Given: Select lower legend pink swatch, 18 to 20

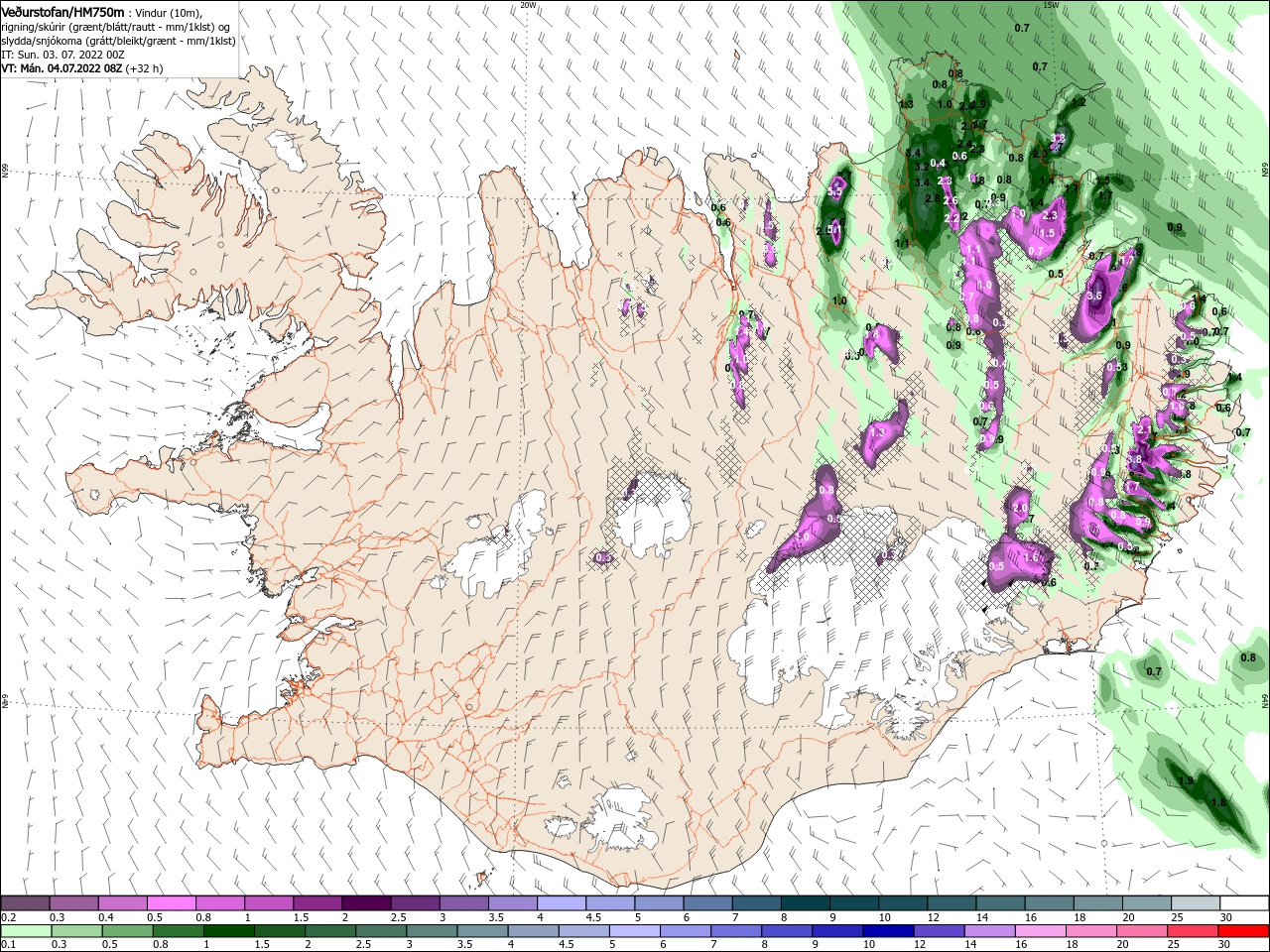Looking at the screenshot, I should [1089, 931].
